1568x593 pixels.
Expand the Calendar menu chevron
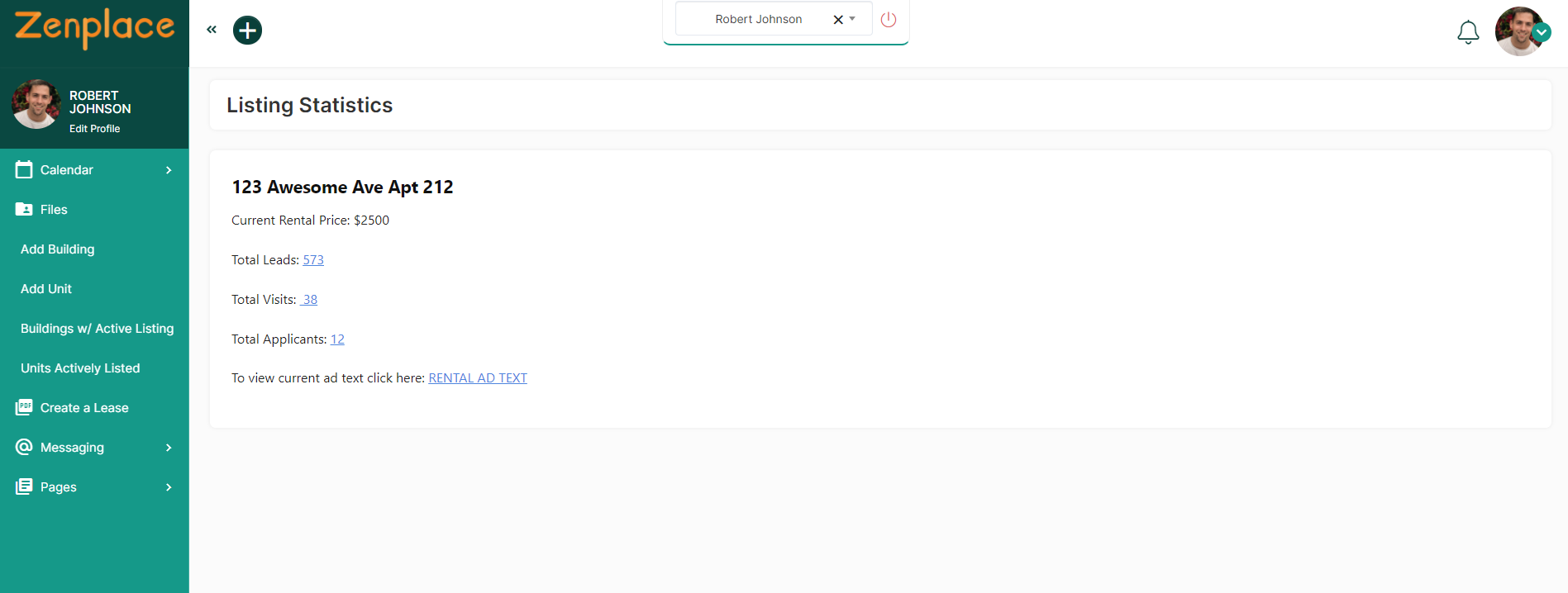(169, 170)
